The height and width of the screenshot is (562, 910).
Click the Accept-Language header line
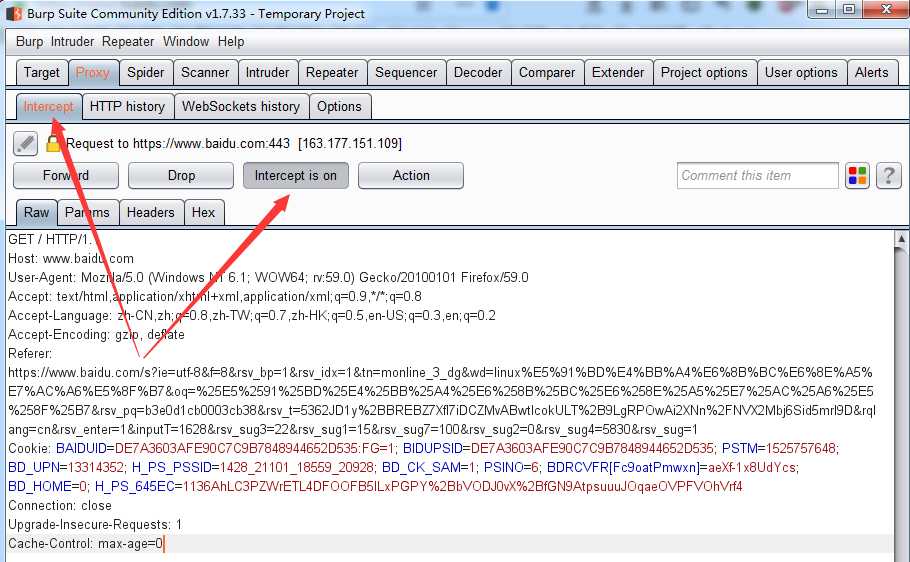point(252,316)
